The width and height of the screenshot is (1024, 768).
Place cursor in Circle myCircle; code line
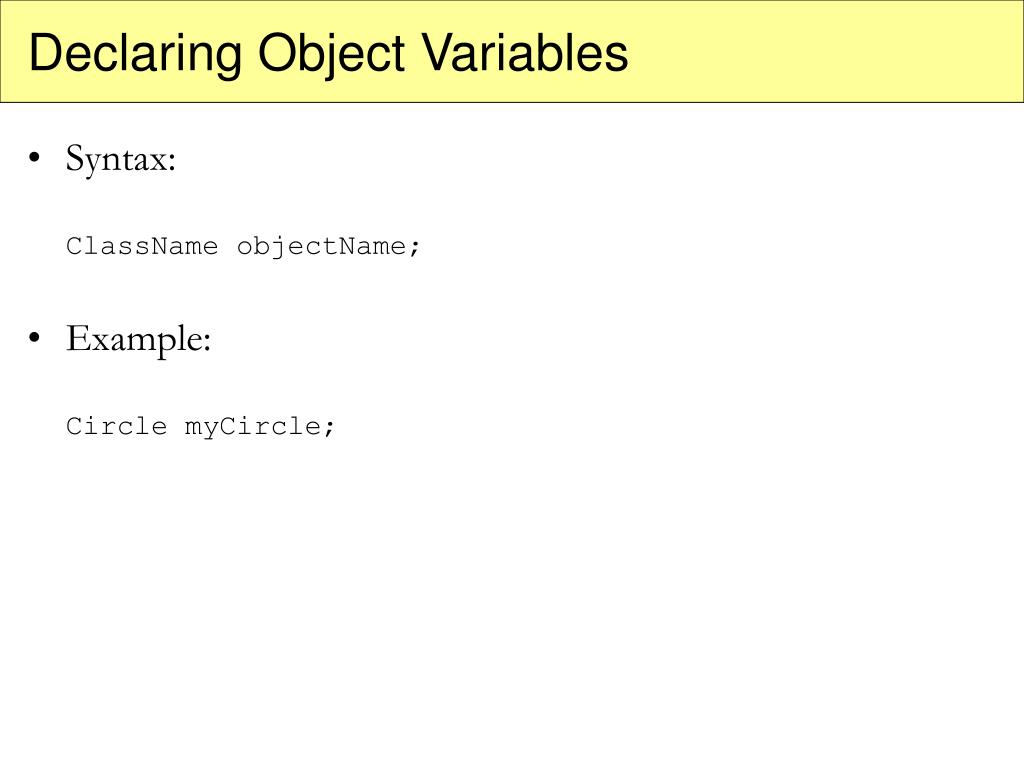point(200,428)
